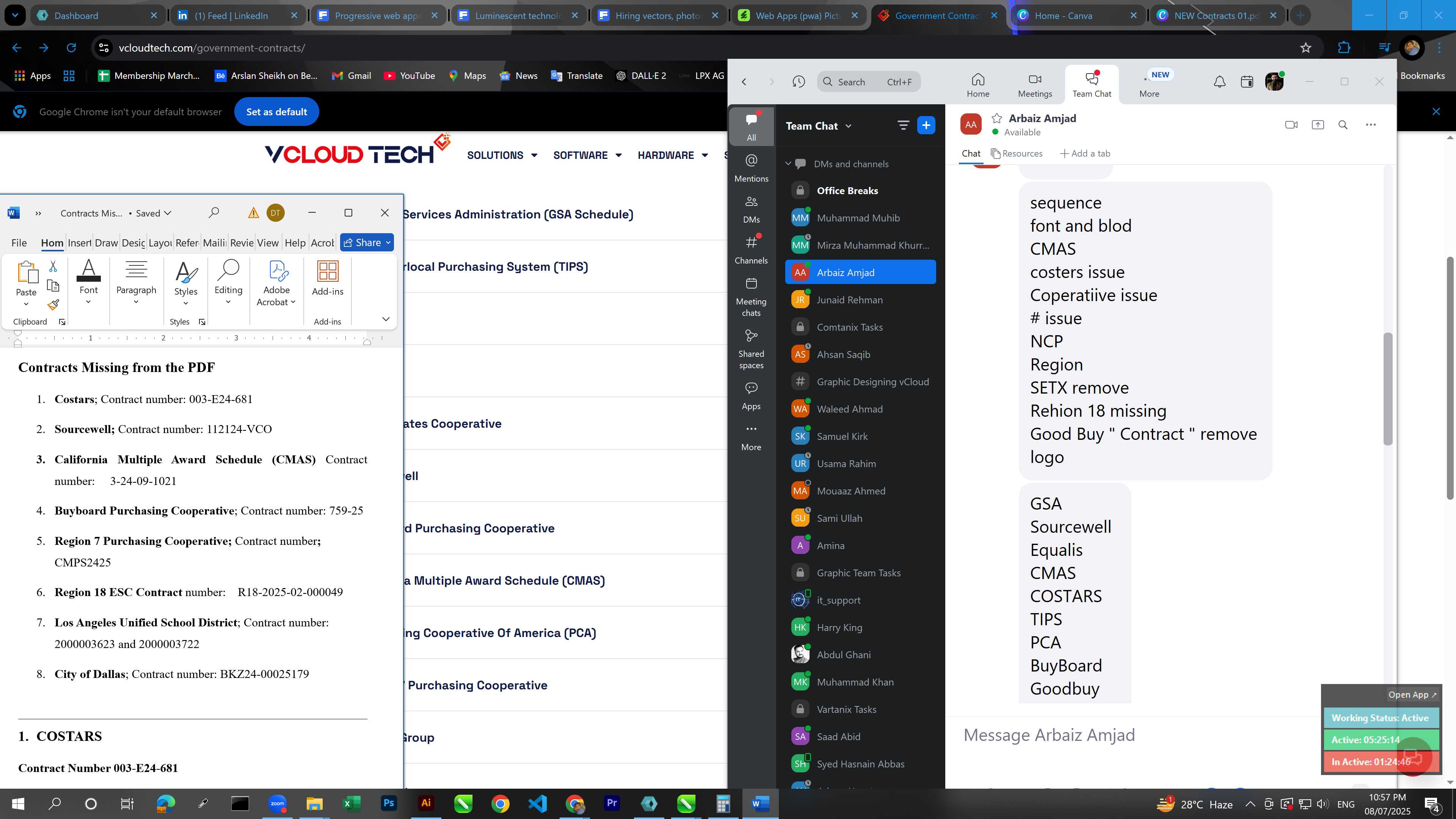Open Mentions in Zoom sidebar

(x=751, y=168)
